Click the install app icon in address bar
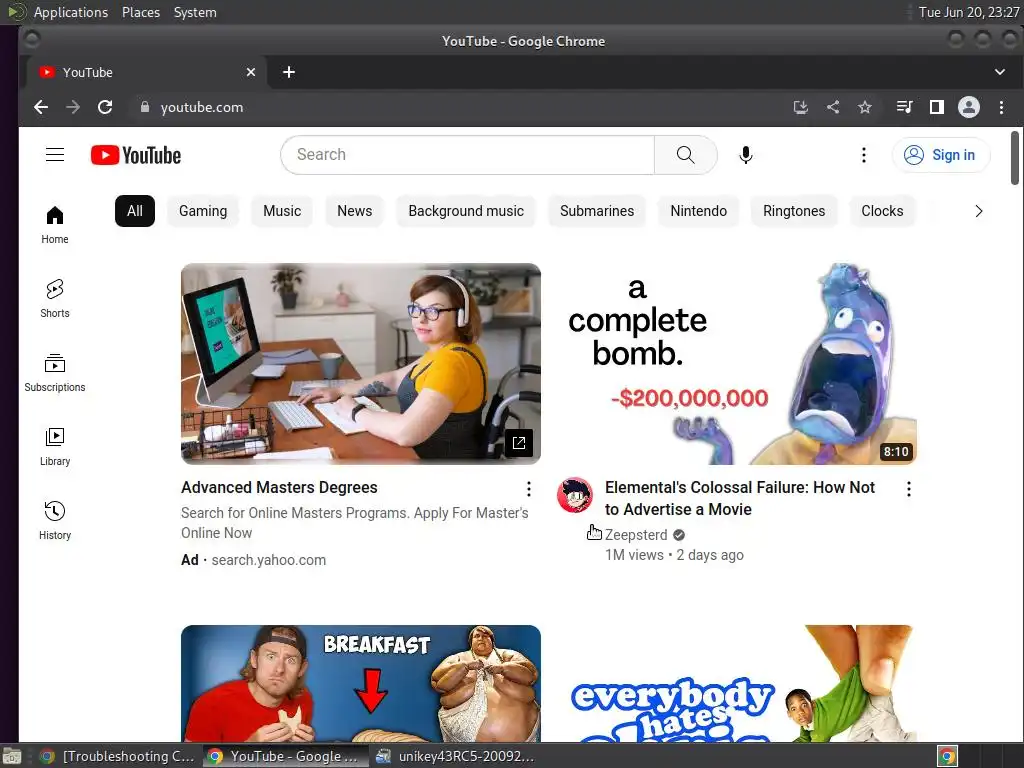1024x768 pixels. (x=801, y=107)
